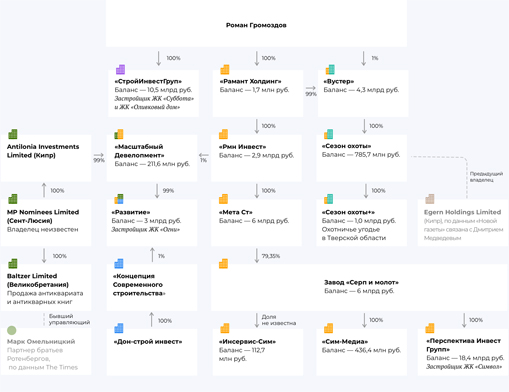Click the Baltzer Limited (Великобритания) card
The width and height of the screenshot is (509, 392).
[46, 287]
